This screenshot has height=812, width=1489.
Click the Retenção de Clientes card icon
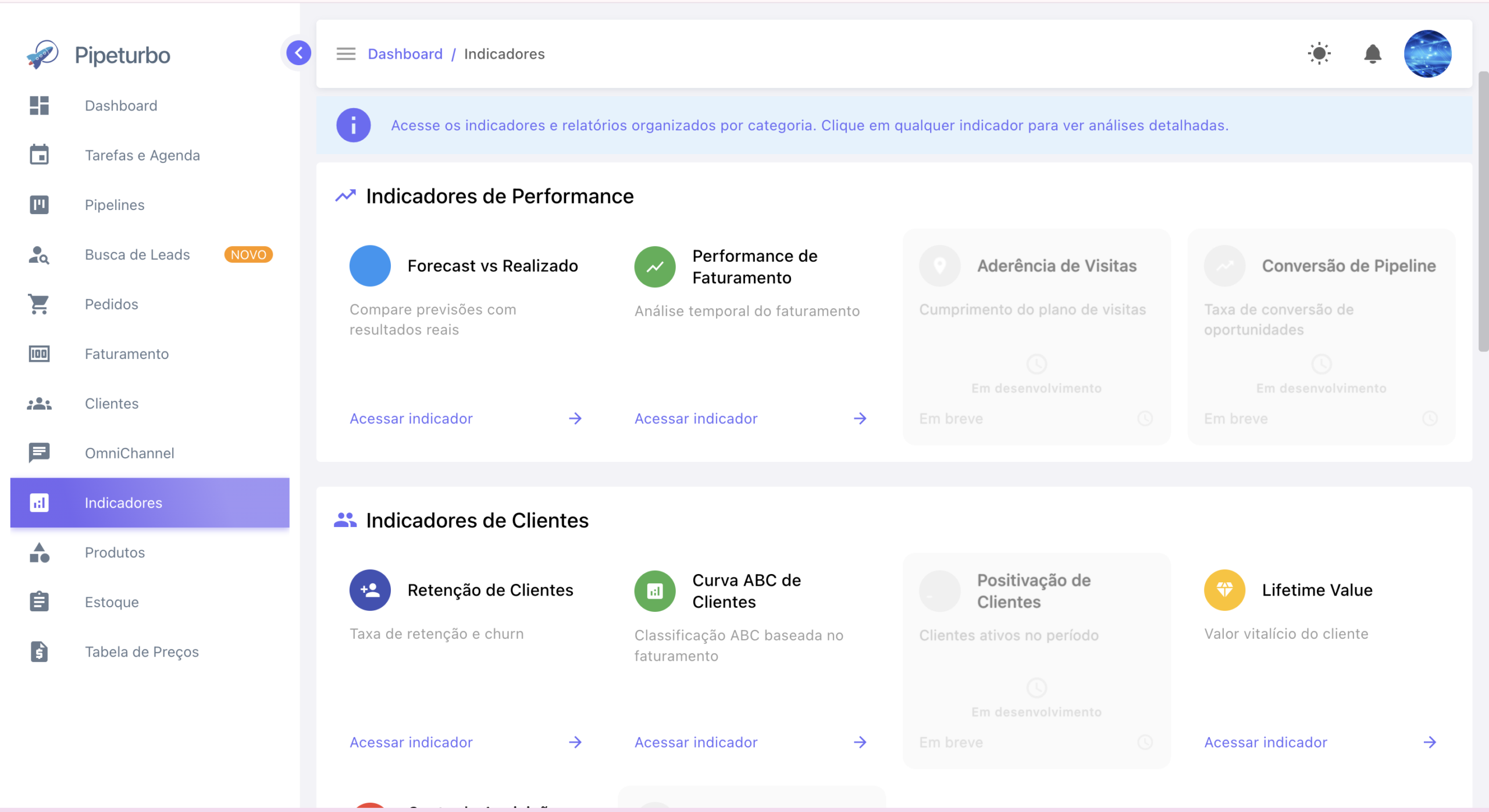(x=370, y=590)
